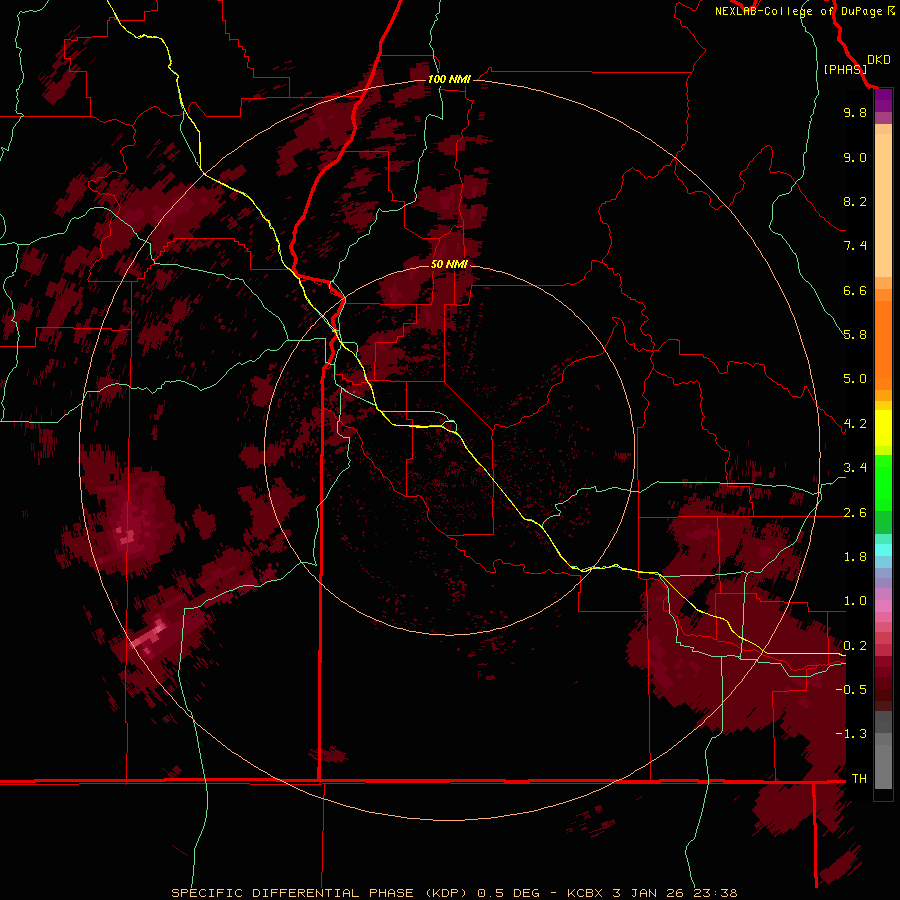Click the yellow segment of the color scale

(x=883, y=428)
